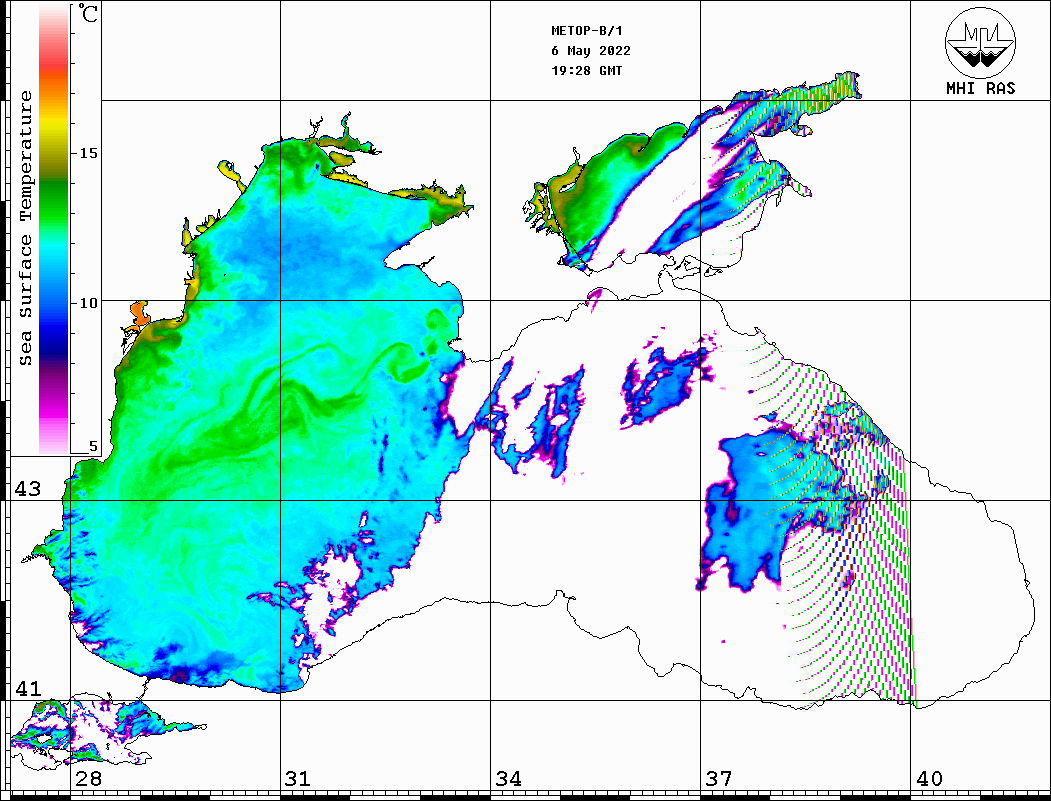Click the '15' tick on temperature scale
Viewport: 1051px width, 801px height.
pyautogui.click(x=88, y=153)
